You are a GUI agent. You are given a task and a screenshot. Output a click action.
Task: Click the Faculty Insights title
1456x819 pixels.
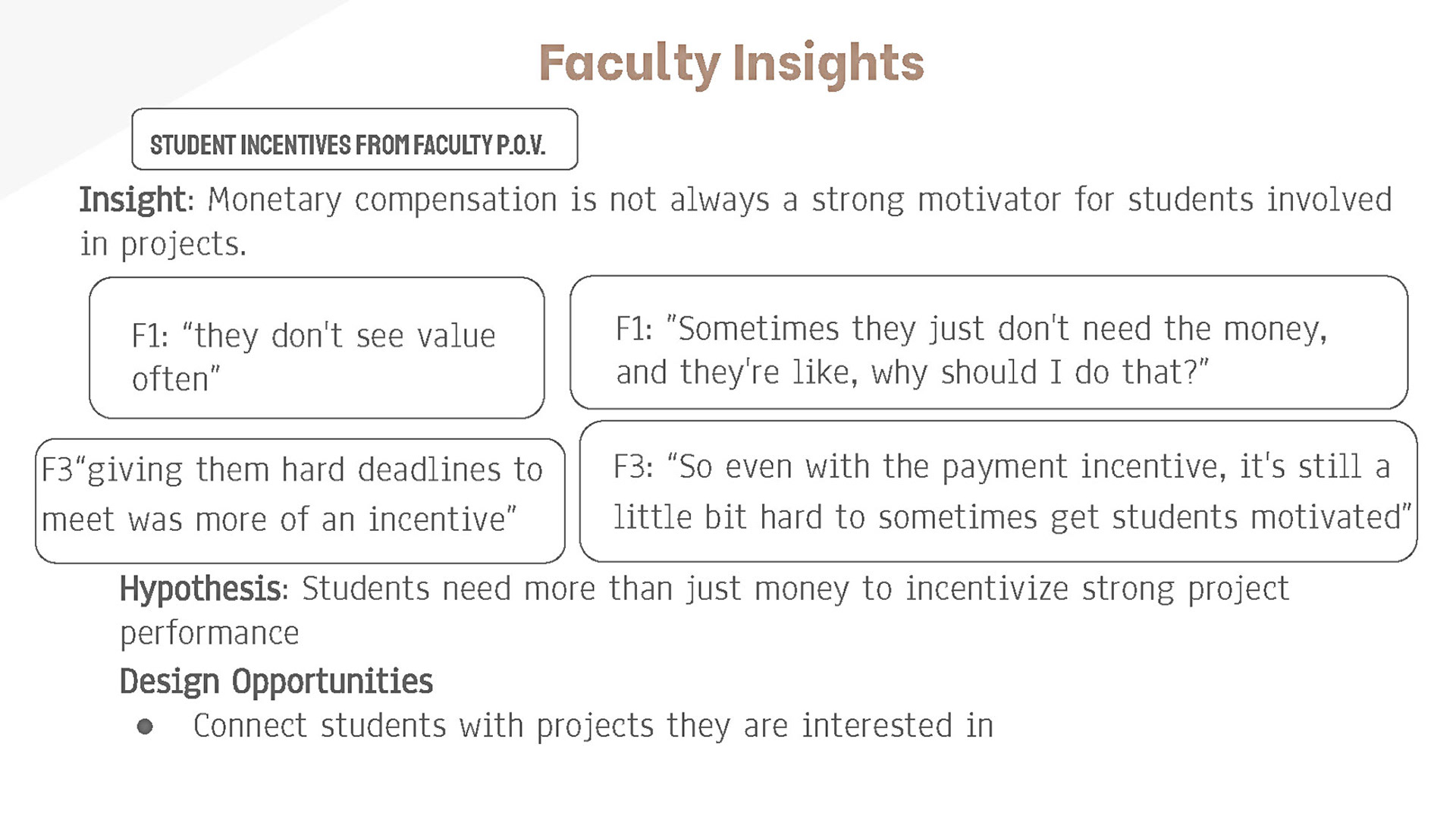coord(731,64)
